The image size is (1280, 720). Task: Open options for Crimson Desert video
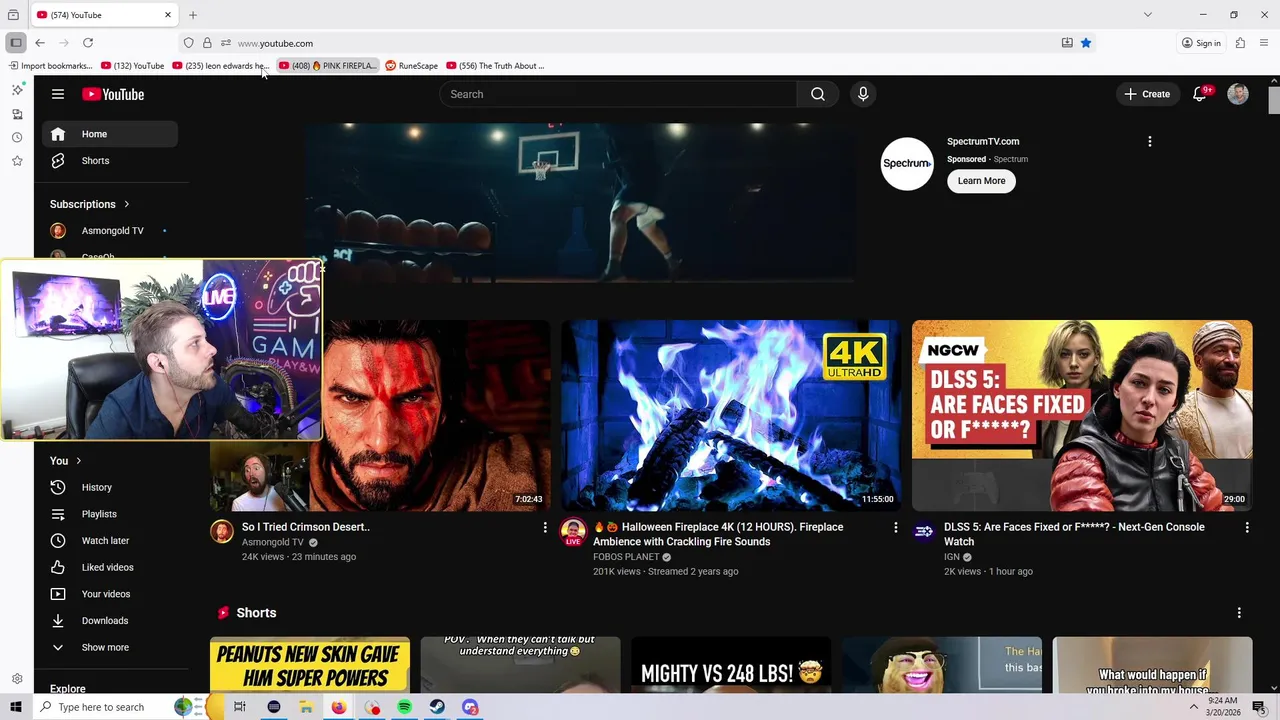[x=545, y=527]
